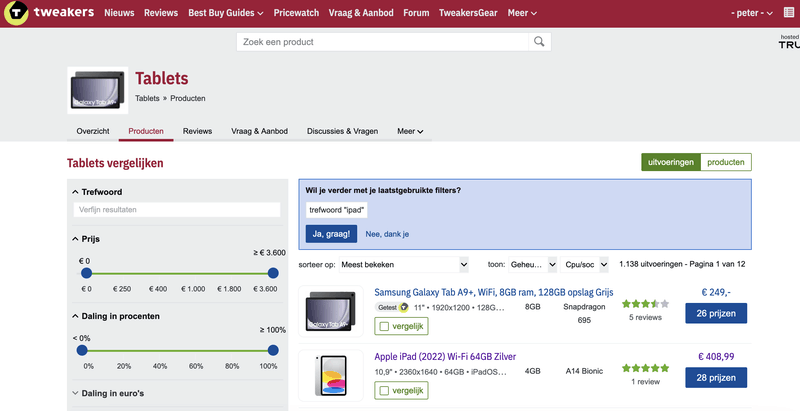Viewport: 800px width, 411px height.
Task: Open the Samsung Galaxy Tab A9+ thumbnail
Action: click(x=331, y=312)
